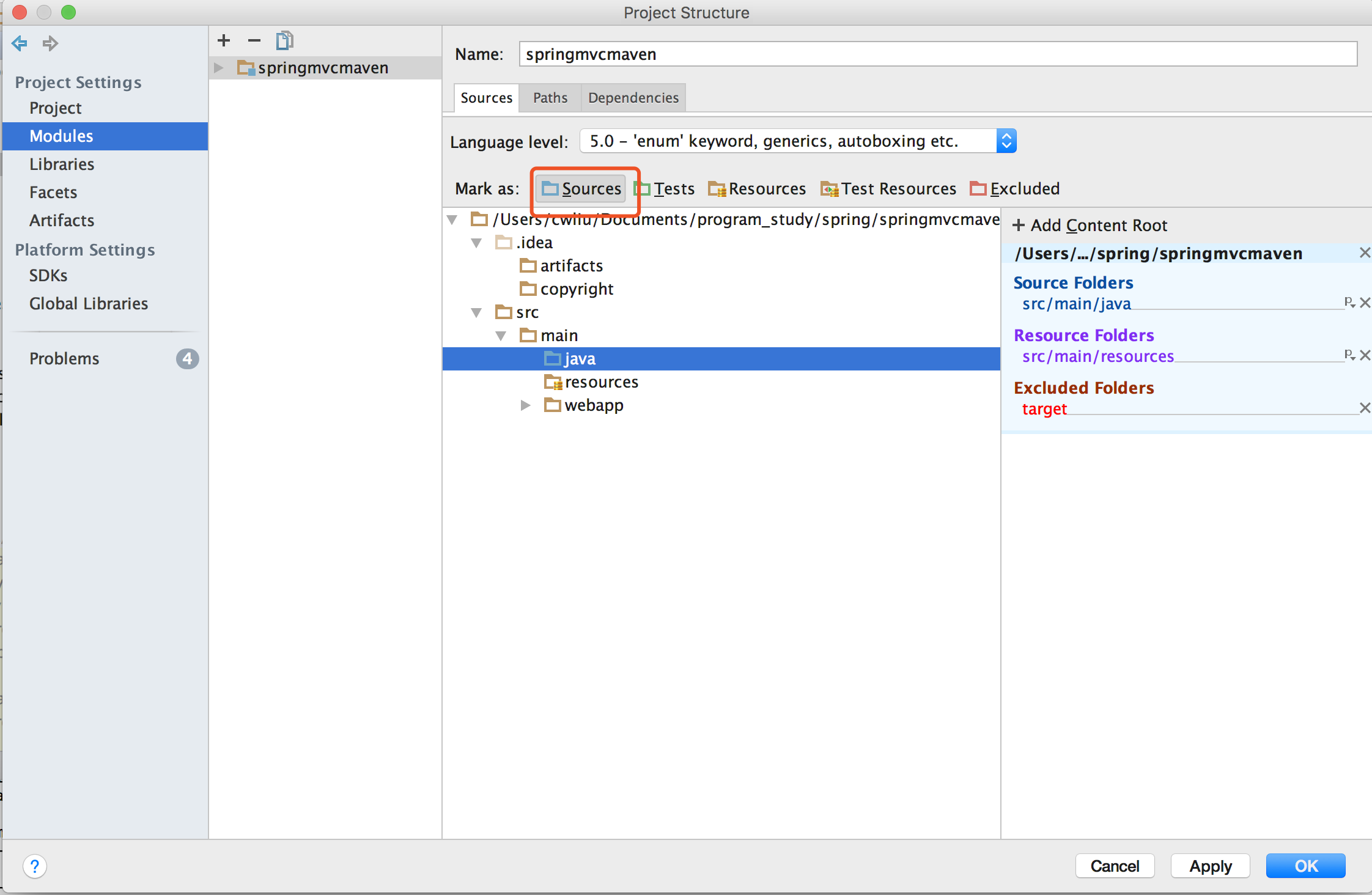
Task: Go back with the blue left arrow
Action: point(20,43)
